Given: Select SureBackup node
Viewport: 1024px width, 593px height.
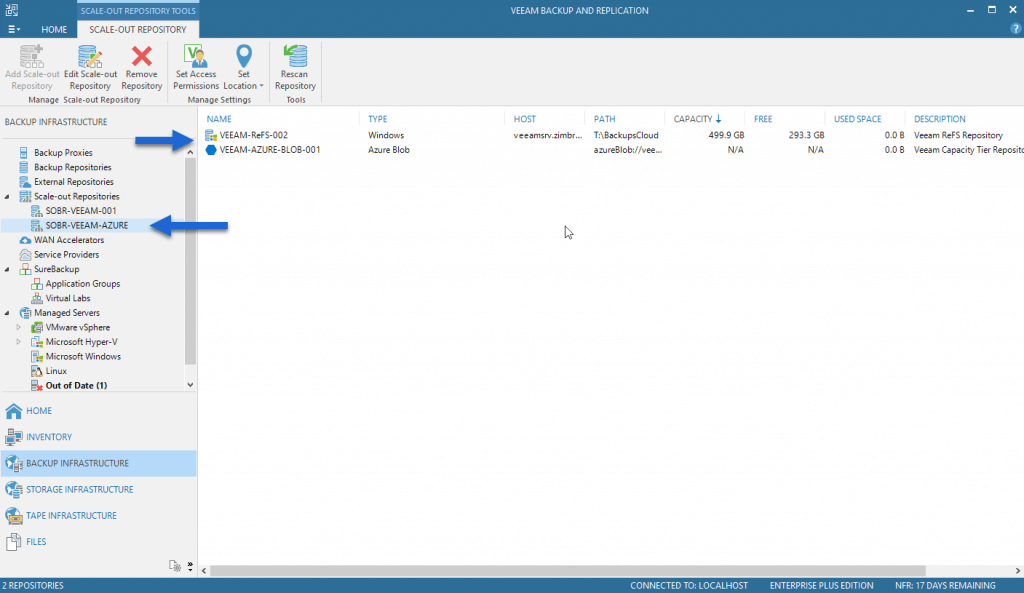Looking at the screenshot, I should [57, 269].
